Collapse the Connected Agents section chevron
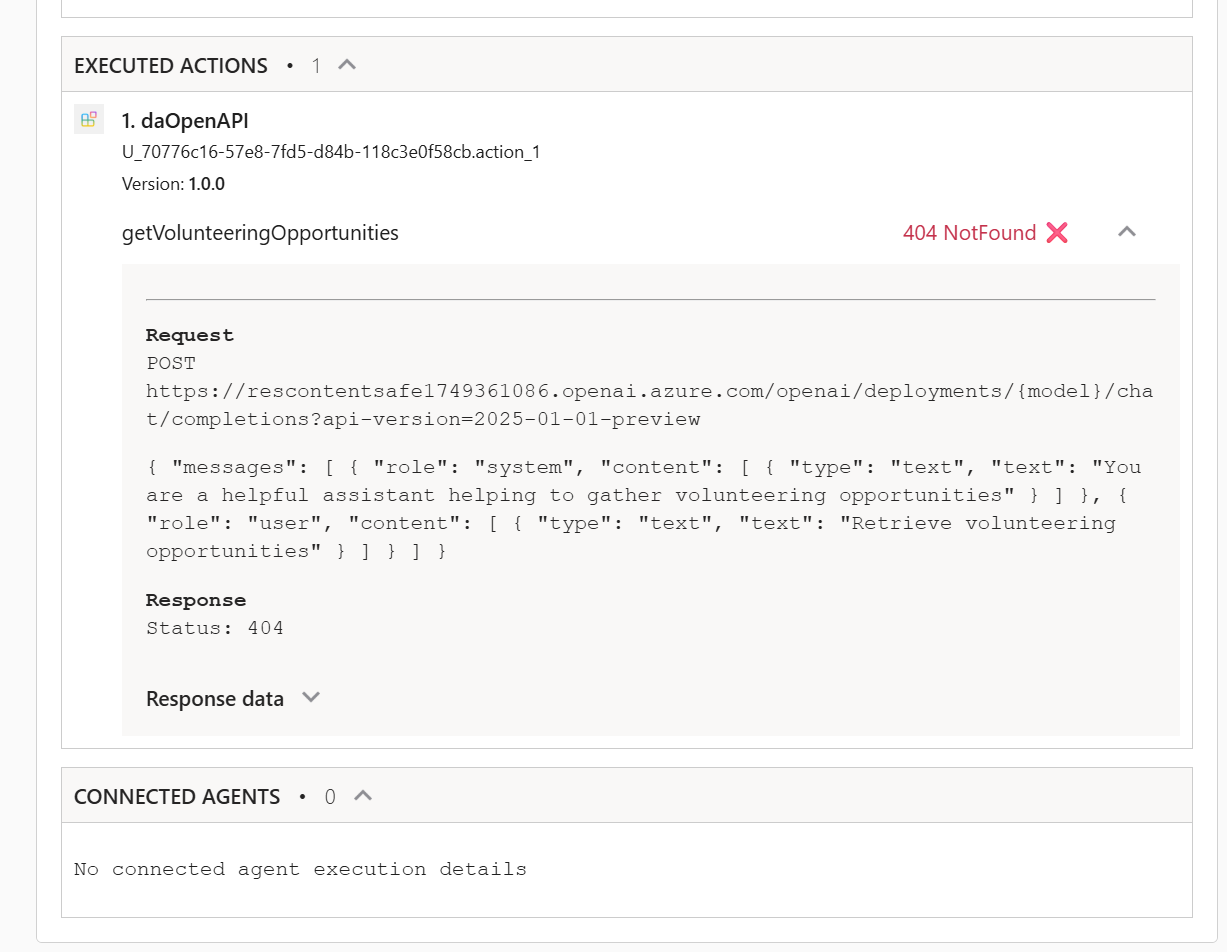The width and height of the screenshot is (1227, 952). pos(363,796)
